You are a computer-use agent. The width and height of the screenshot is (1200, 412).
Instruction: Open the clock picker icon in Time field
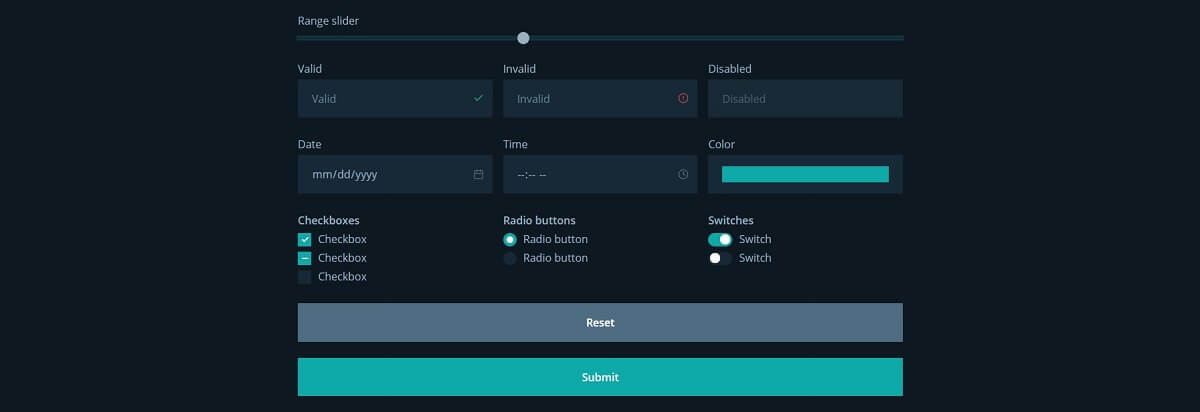(683, 174)
